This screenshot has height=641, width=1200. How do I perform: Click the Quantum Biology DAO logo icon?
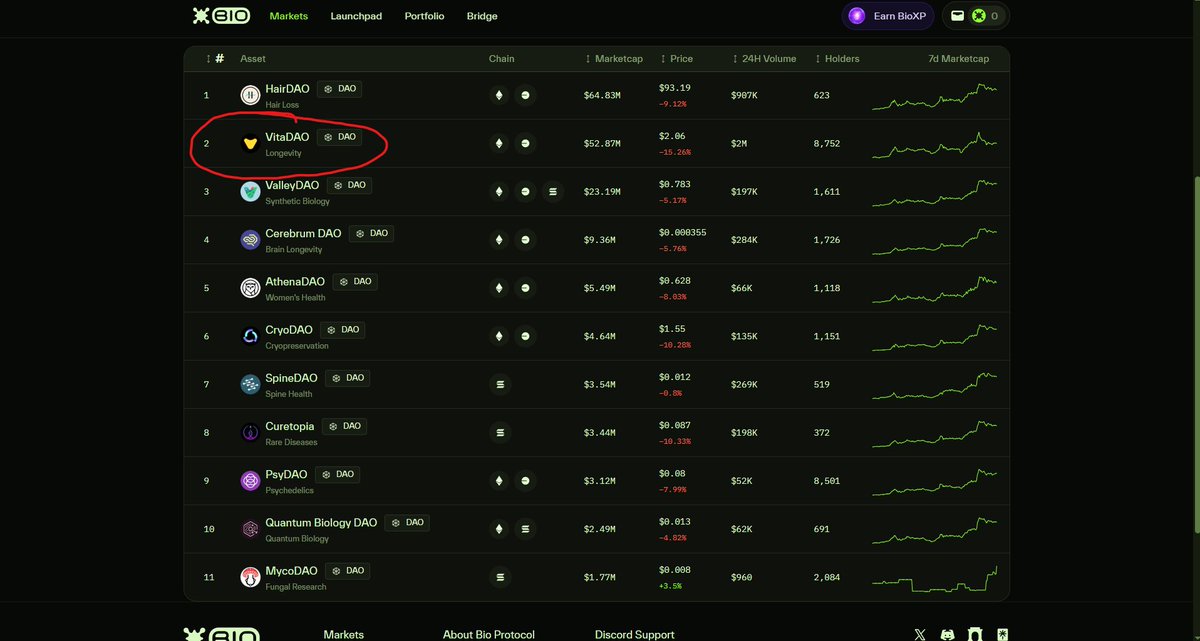250,528
